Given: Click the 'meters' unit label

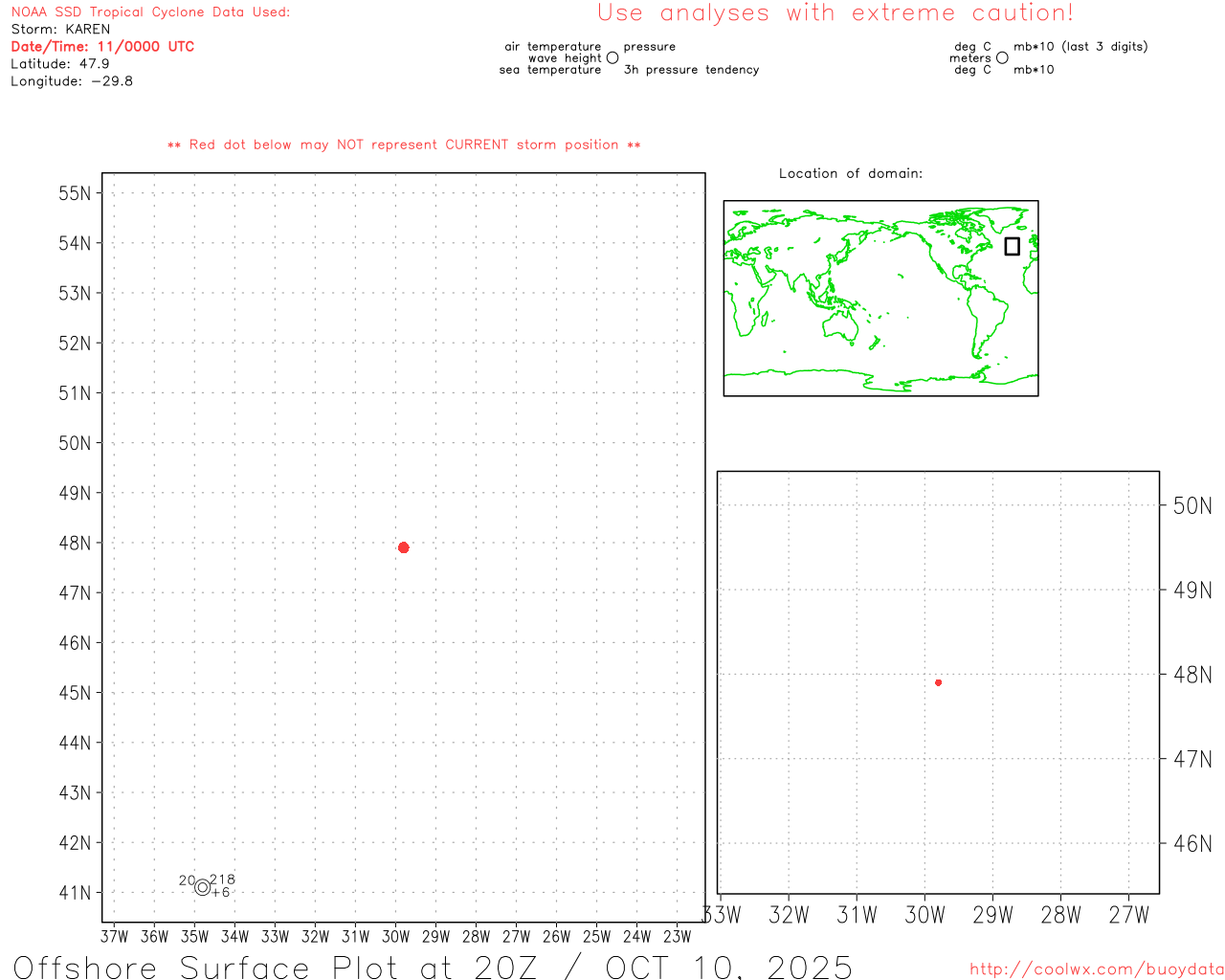Looking at the screenshot, I should tap(970, 58).
